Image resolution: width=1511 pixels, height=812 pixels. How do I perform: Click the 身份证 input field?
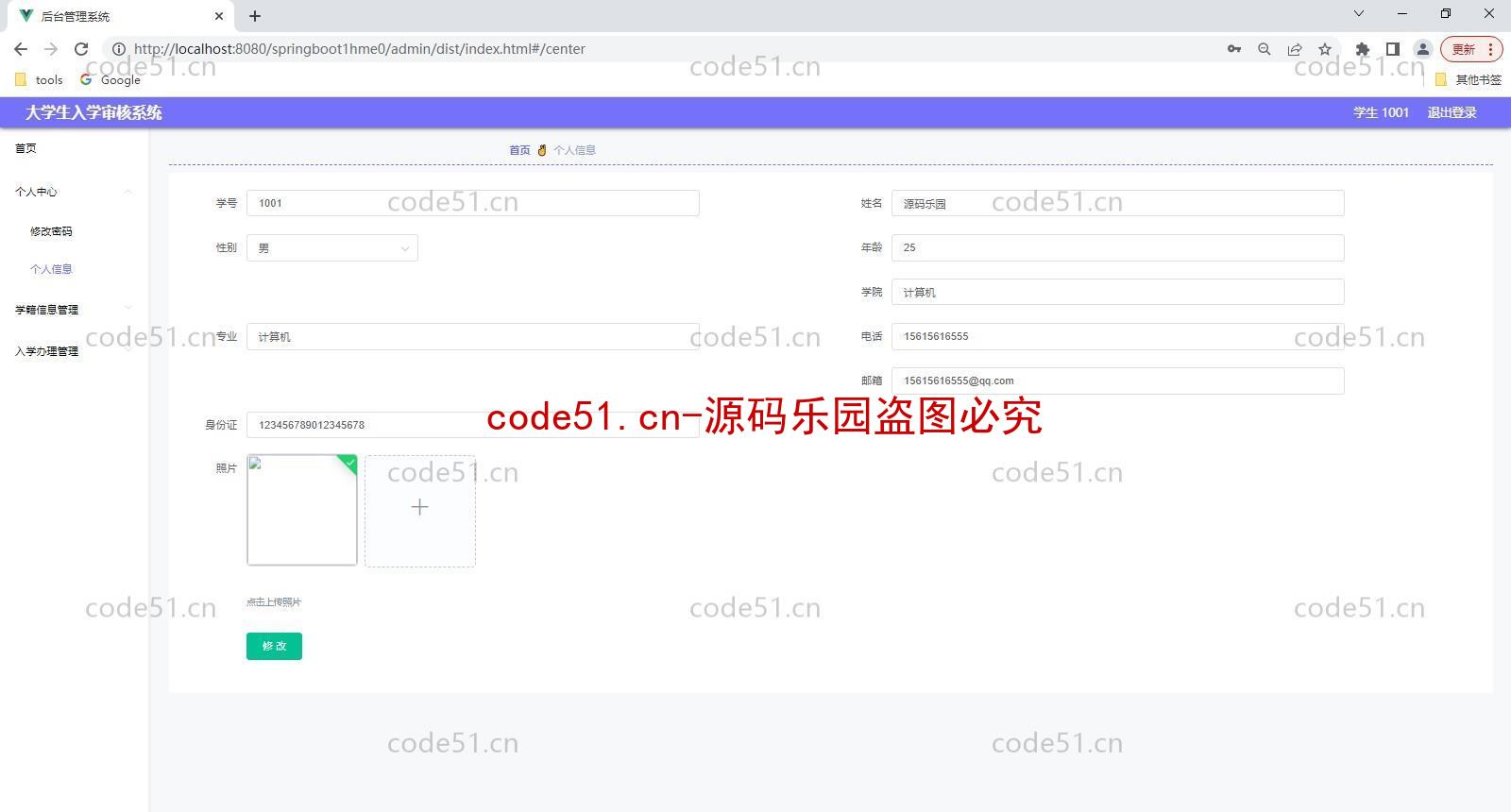tap(472, 425)
